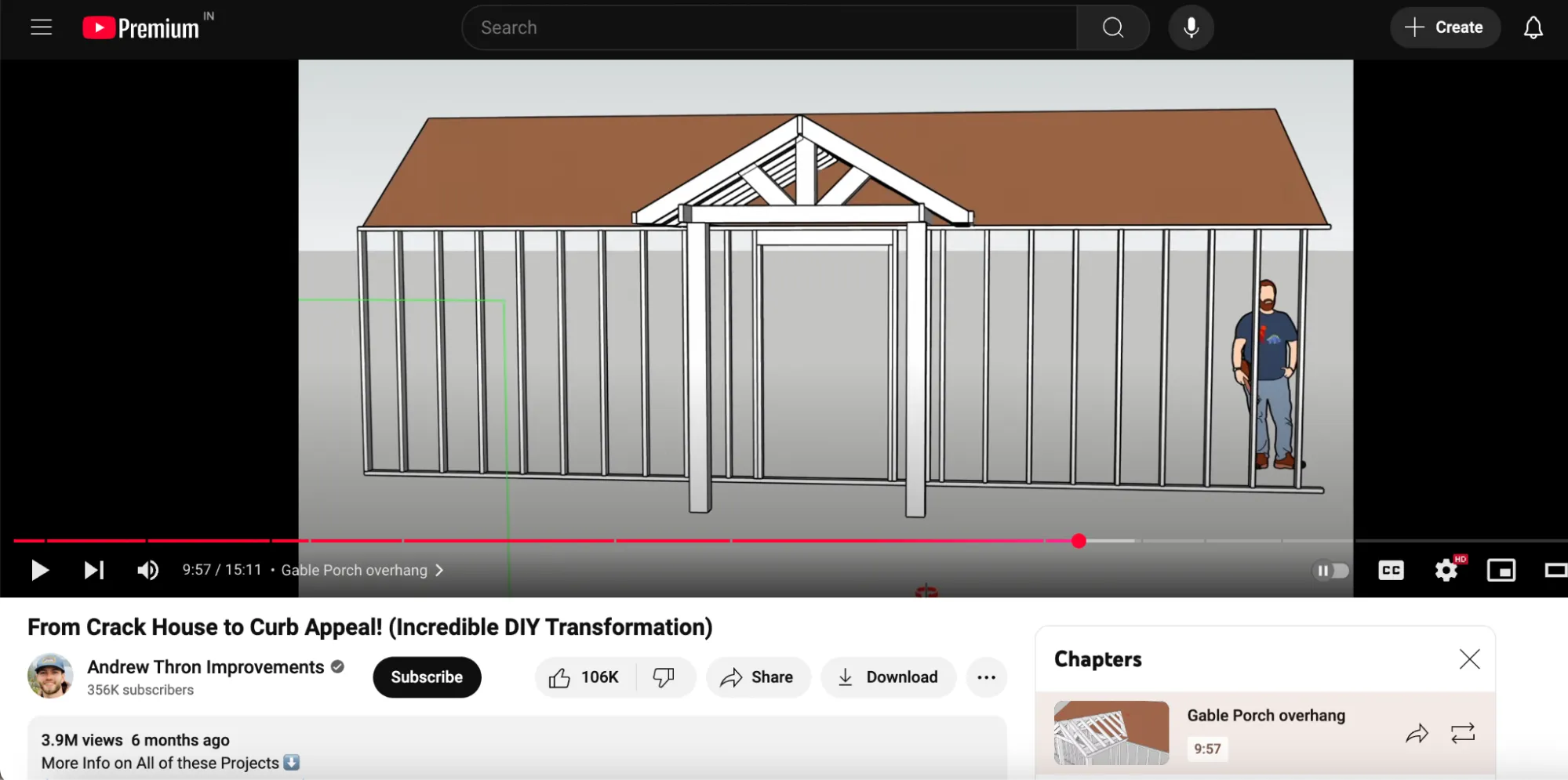Toggle Autoplay off
This screenshot has height=780, width=1568.
tap(1331, 570)
